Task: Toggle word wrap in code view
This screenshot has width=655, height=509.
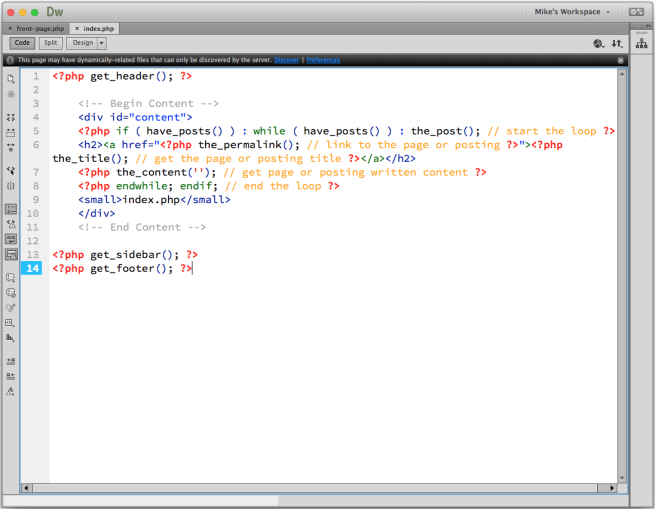Action: (x=11, y=239)
